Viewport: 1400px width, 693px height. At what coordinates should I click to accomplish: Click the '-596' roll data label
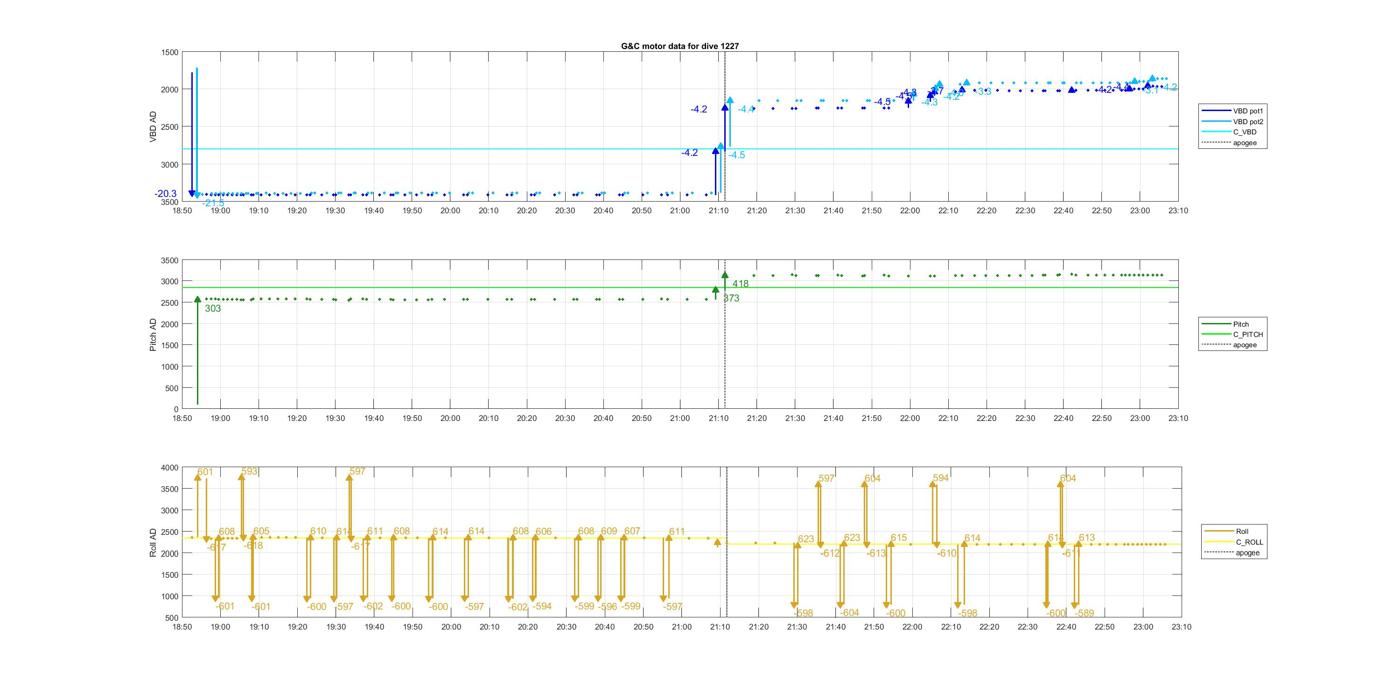click(607, 607)
